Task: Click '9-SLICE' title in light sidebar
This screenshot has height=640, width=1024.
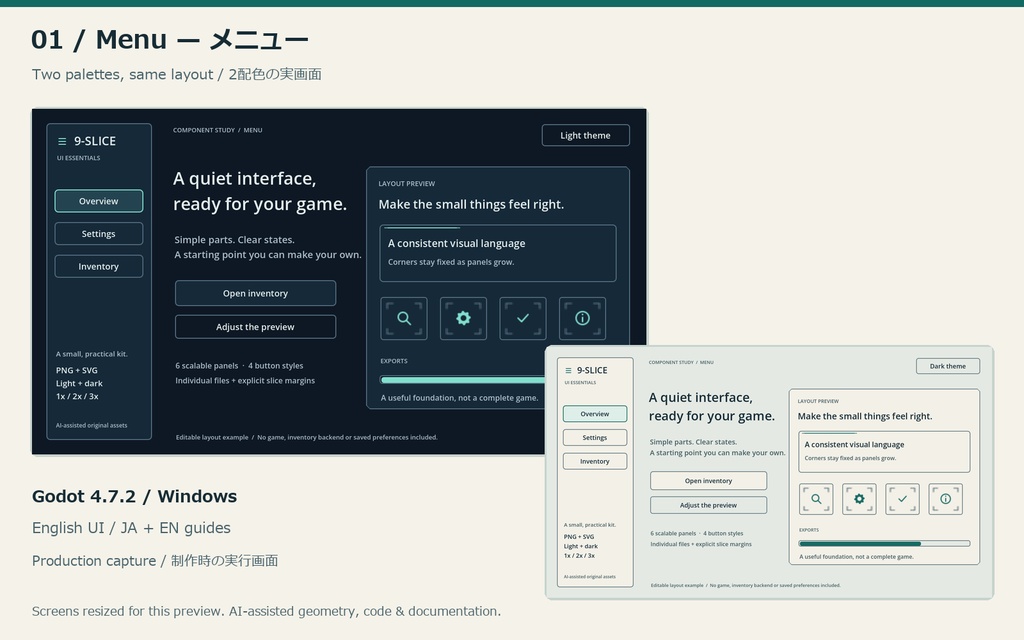Action: pos(592,370)
